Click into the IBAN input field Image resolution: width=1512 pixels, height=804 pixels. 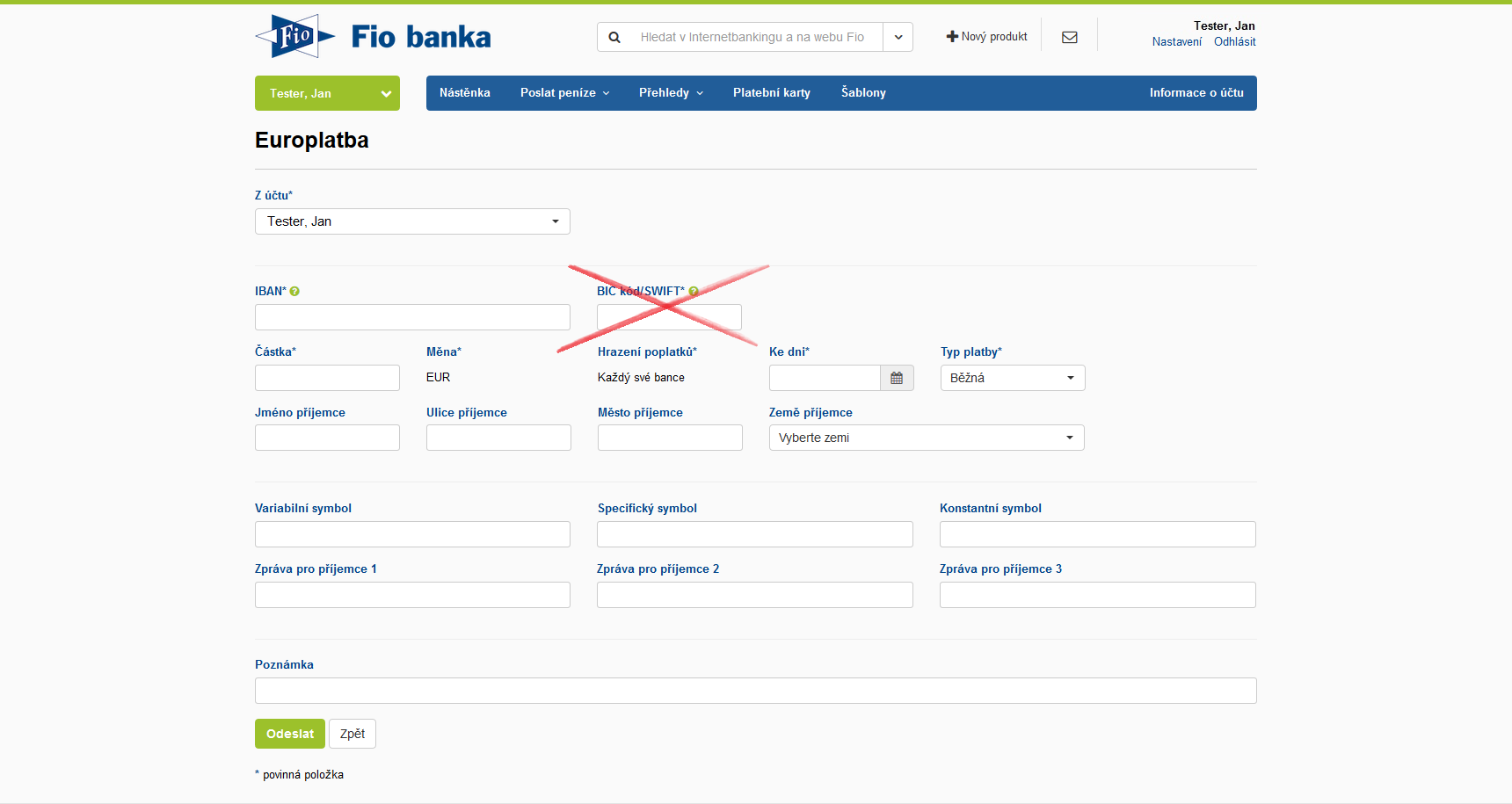pyautogui.click(x=412, y=317)
